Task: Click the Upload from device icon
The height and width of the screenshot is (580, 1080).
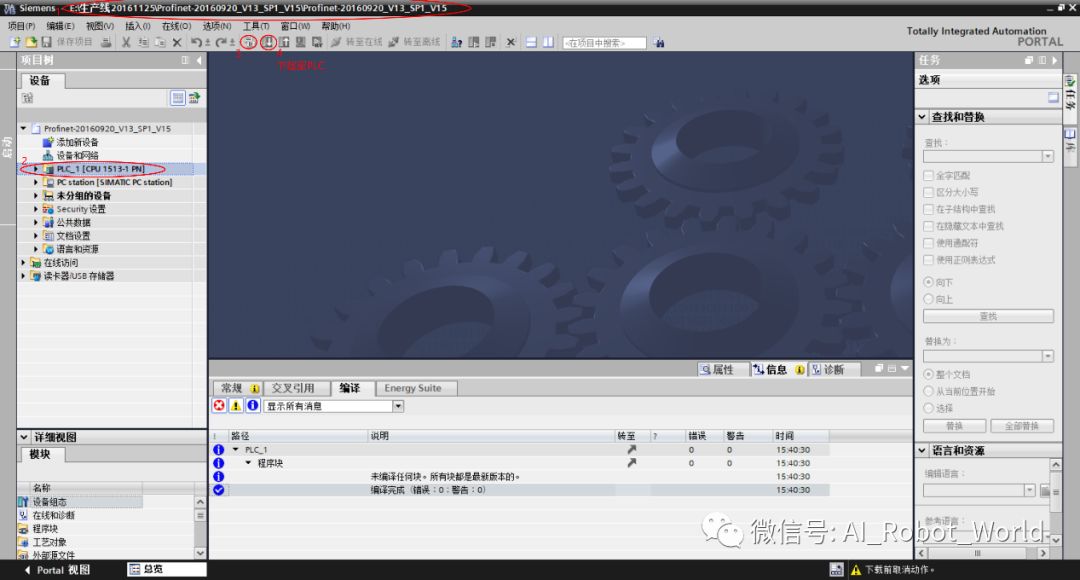Action: pos(284,42)
